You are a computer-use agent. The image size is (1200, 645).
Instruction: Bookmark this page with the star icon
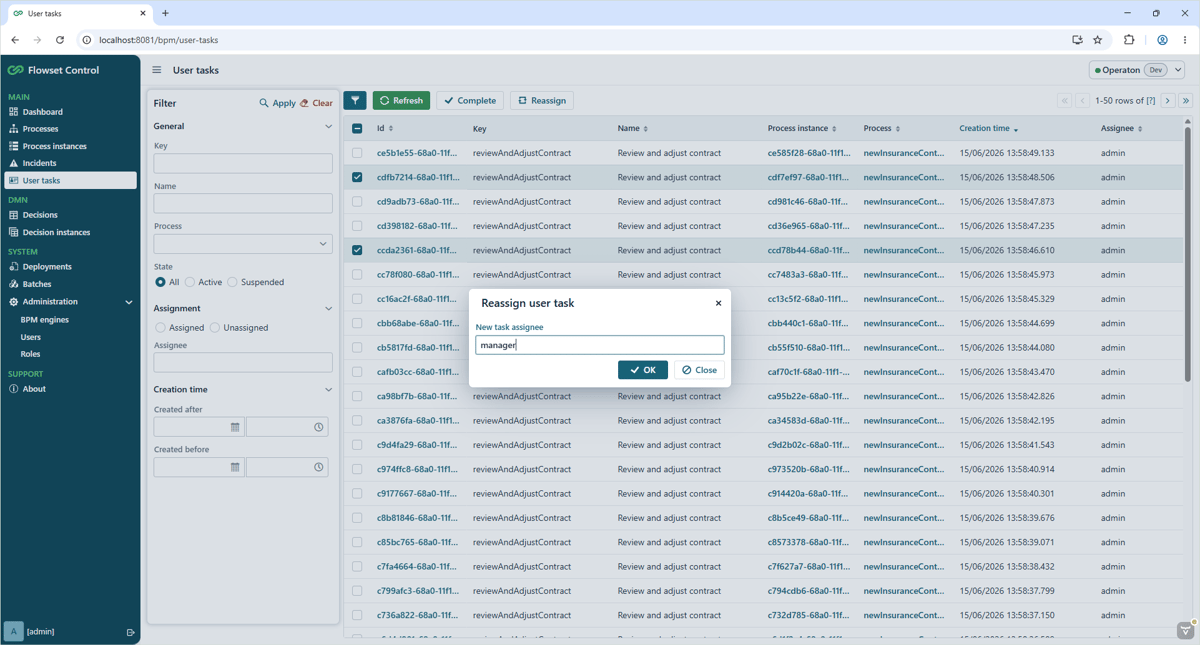click(x=1098, y=40)
